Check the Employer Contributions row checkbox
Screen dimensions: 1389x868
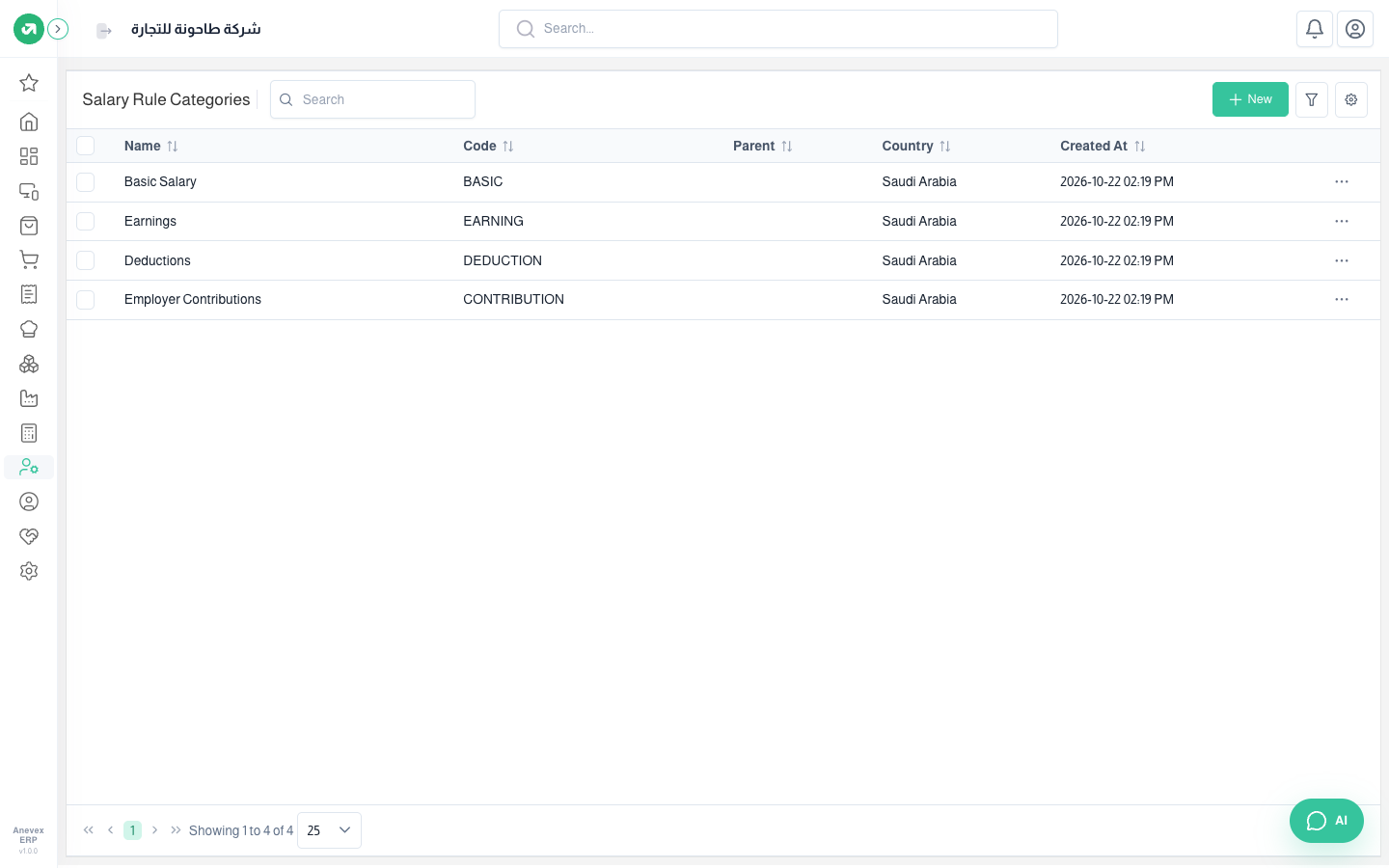(86, 299)
